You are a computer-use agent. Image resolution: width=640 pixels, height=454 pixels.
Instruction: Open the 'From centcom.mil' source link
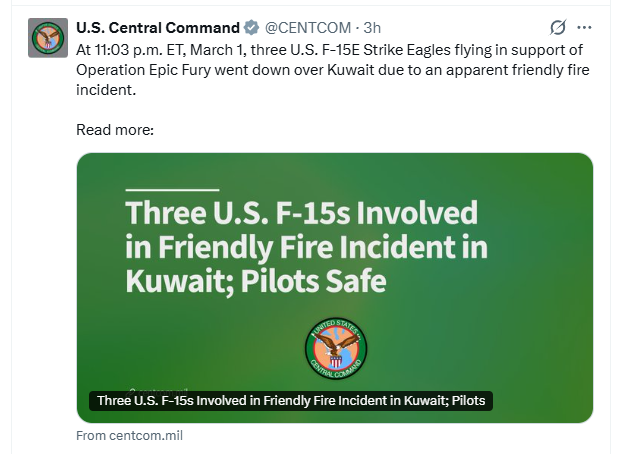point(129,436)
